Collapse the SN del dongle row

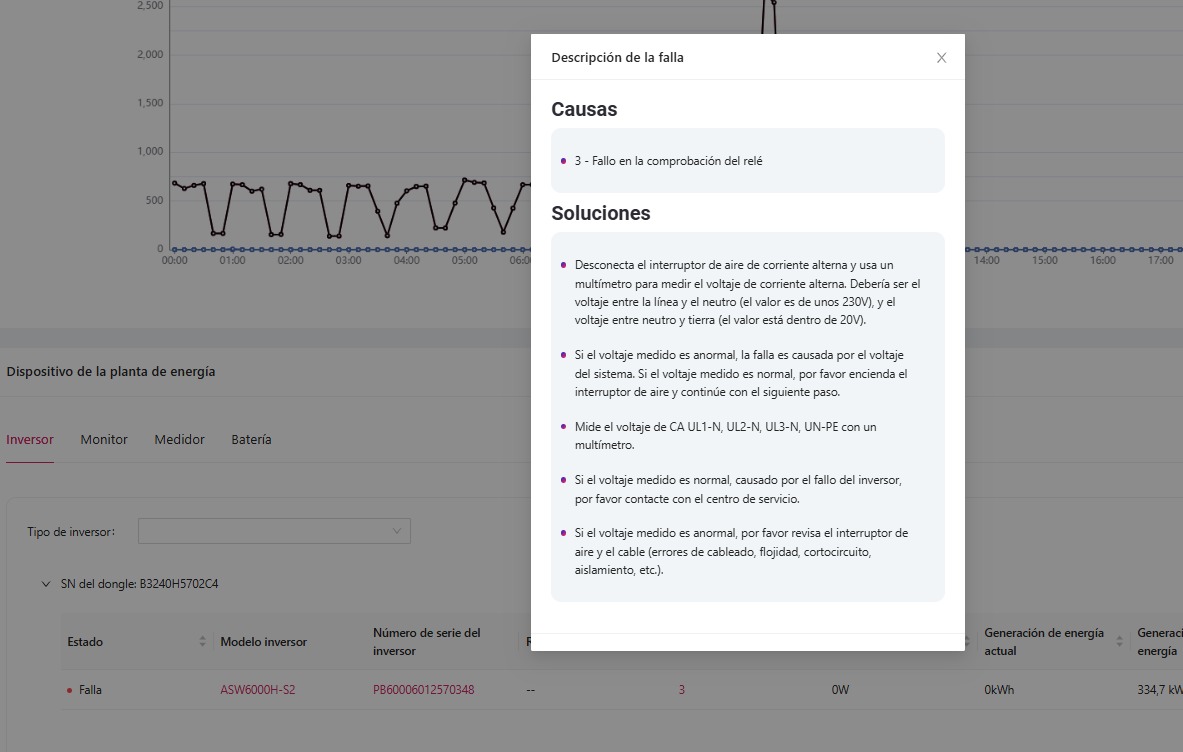[x=46, y=584]
